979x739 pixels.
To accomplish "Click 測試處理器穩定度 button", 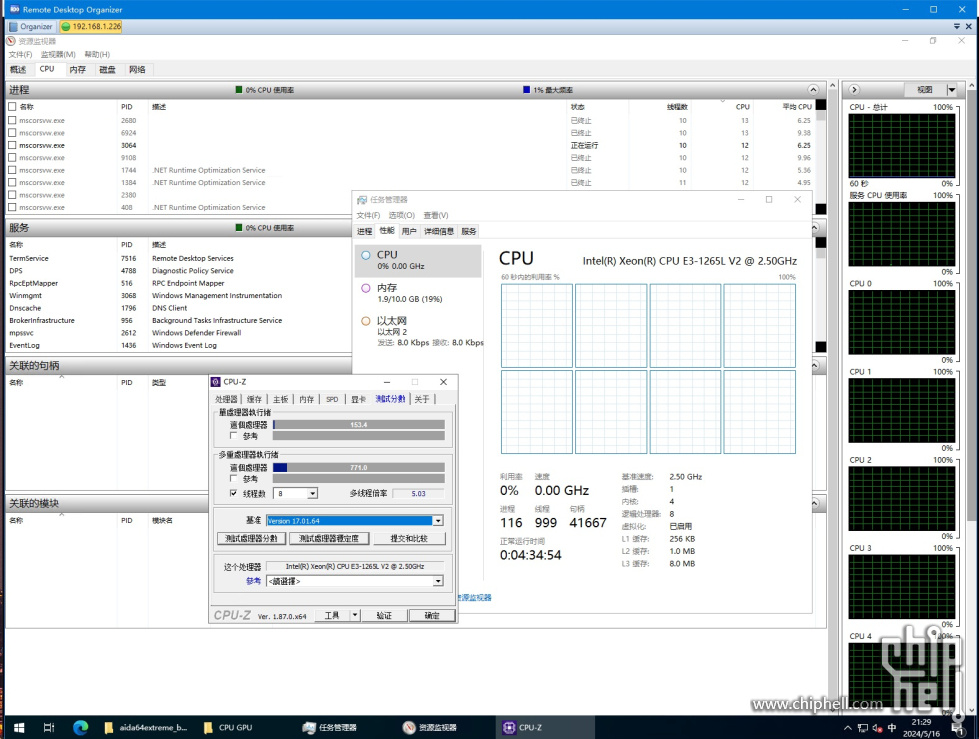I will coord(329,538).
